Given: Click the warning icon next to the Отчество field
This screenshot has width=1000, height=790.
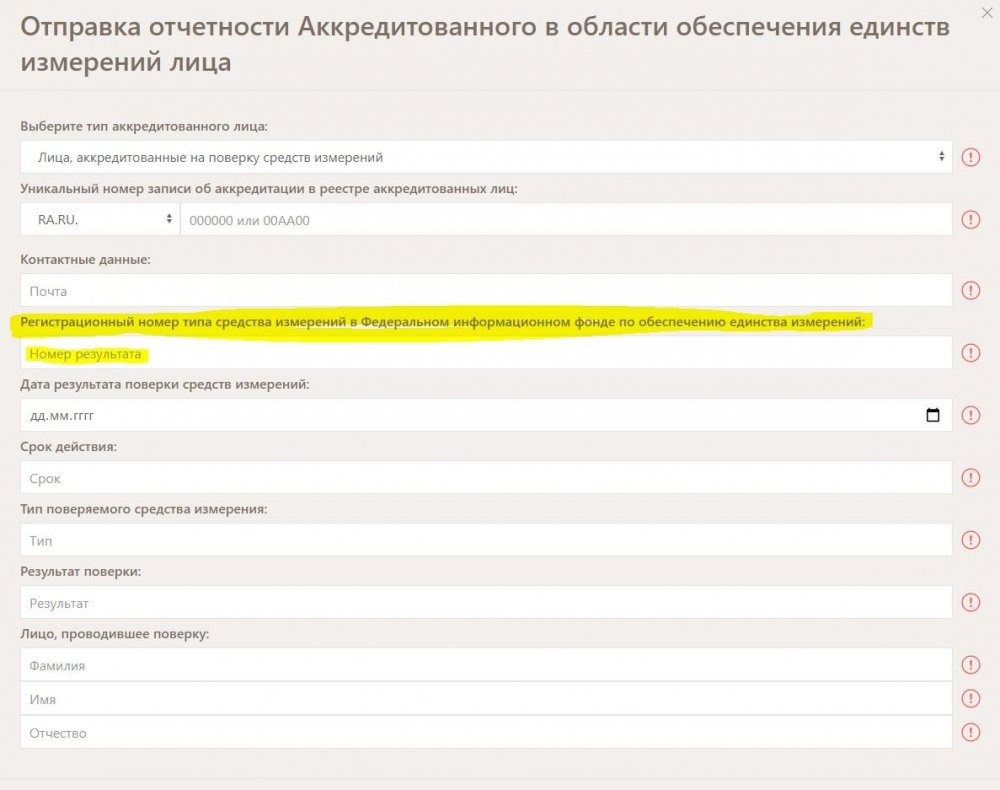Looking at the screenshot, I should [971, 731].
